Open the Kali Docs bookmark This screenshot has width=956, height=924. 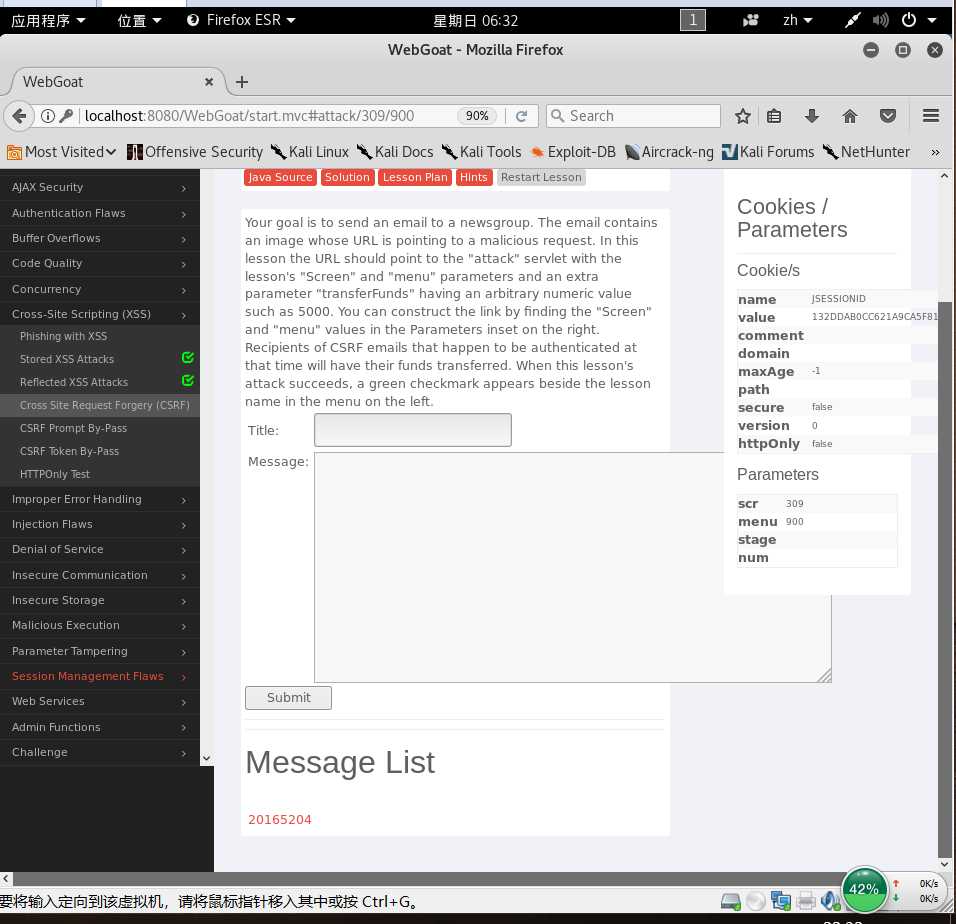pyautogui.click(x=395, y=152)
